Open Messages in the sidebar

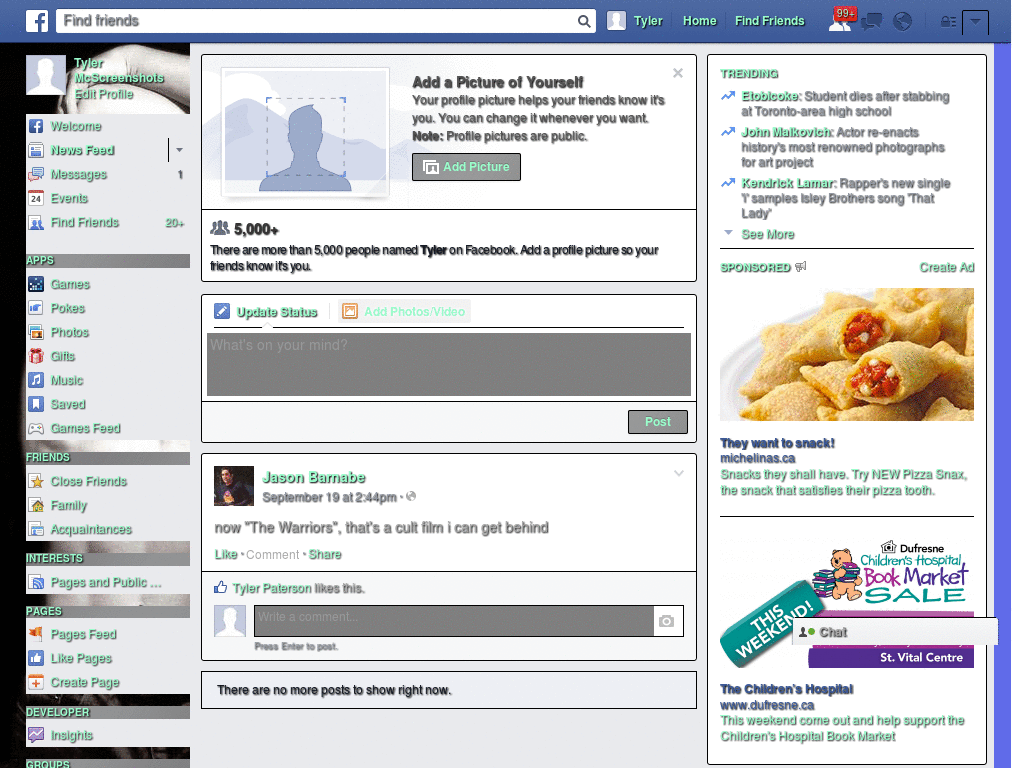(x=78, y=174)
